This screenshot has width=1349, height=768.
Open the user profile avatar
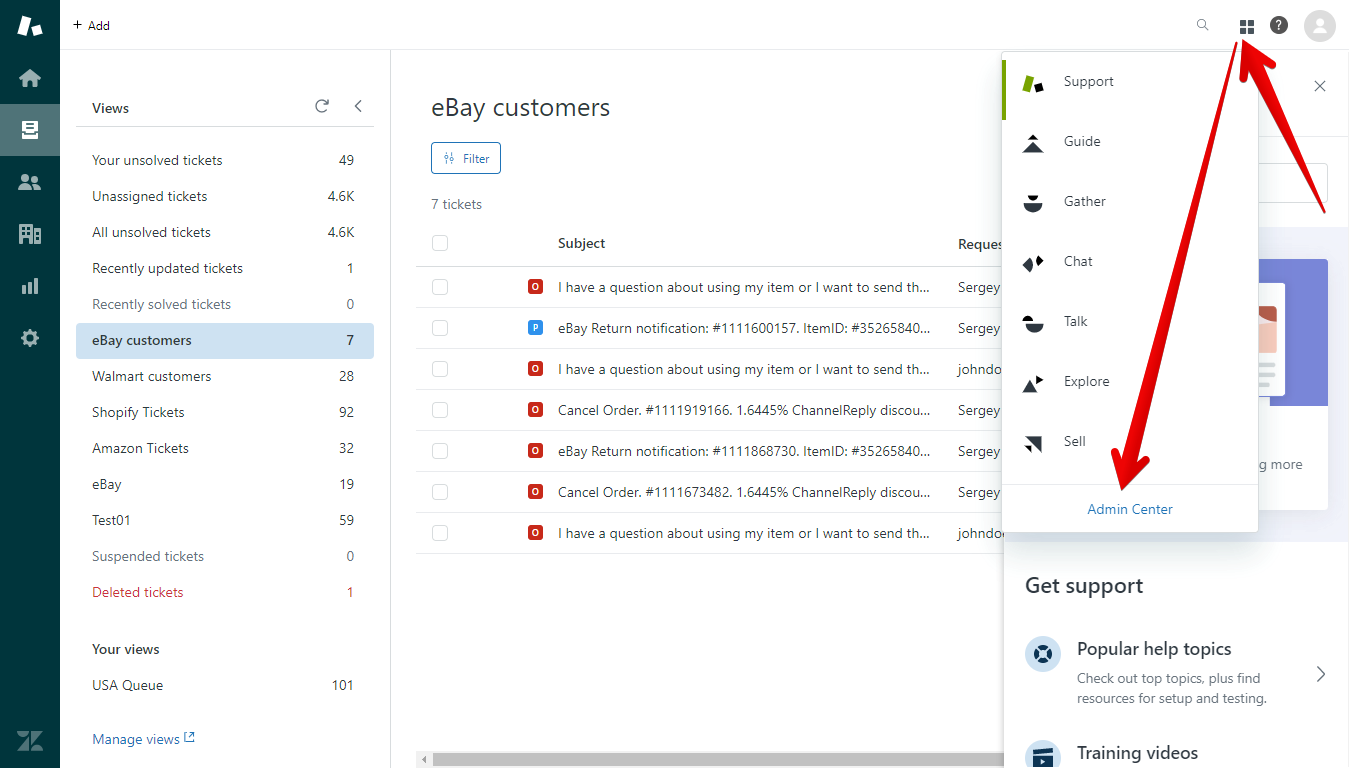tap(1320, 26)
